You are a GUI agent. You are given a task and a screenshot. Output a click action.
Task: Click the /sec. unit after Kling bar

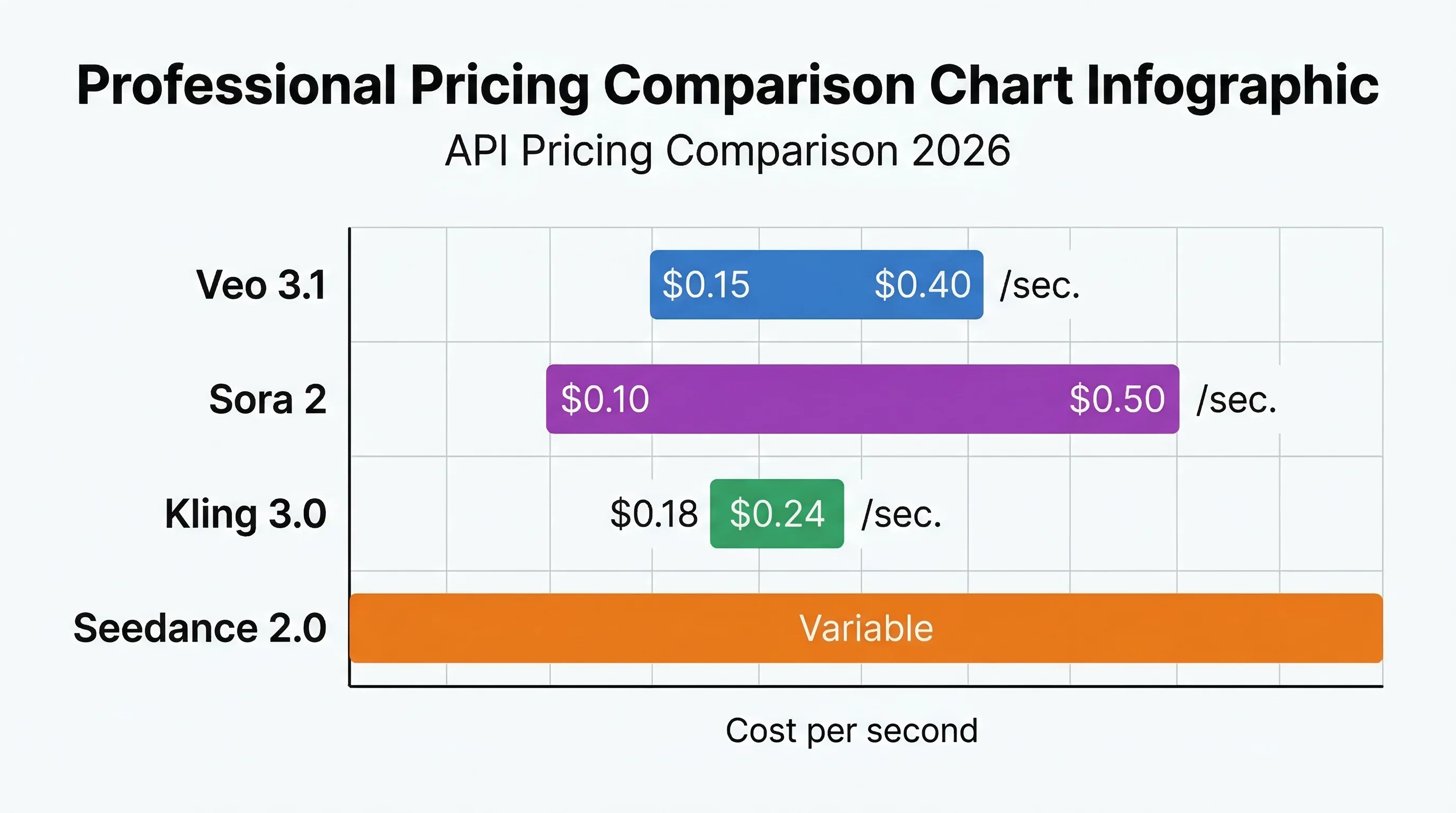pyautogui.click(x=902, y=515)
